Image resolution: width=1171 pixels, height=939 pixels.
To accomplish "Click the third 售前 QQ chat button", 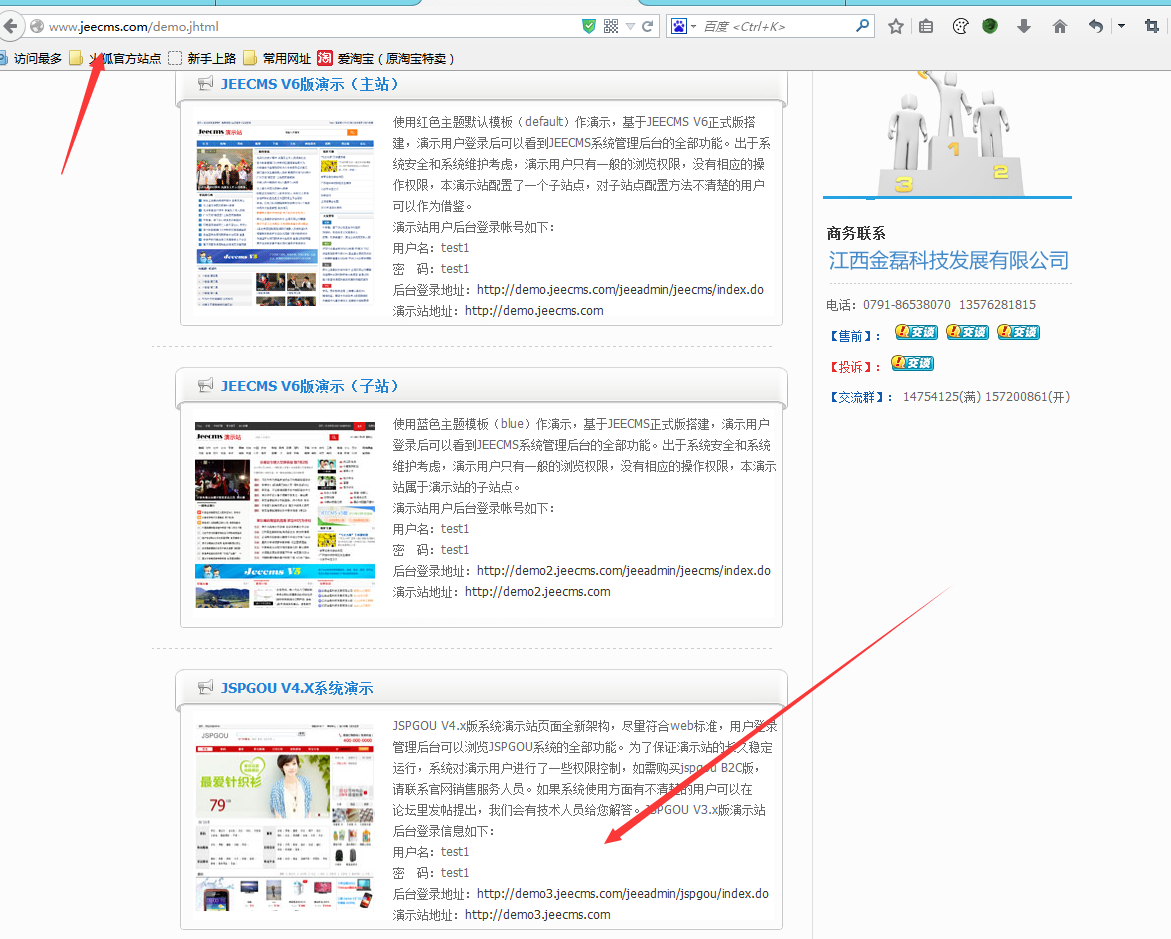I will click(x=1019, y=332).
